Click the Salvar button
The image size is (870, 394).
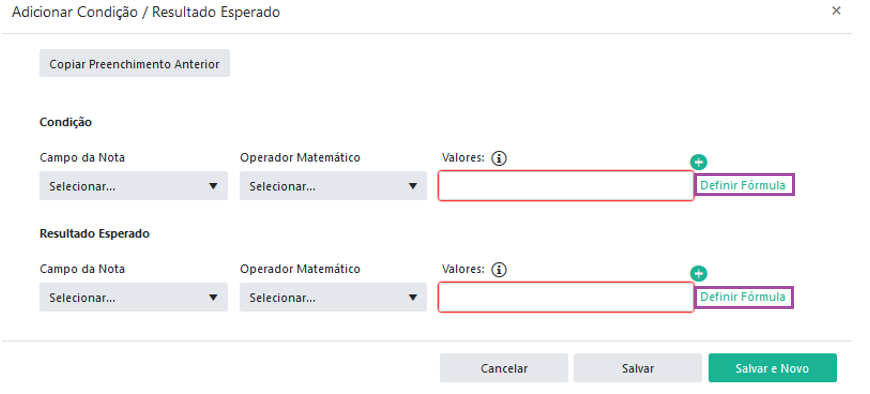[638, 368]
